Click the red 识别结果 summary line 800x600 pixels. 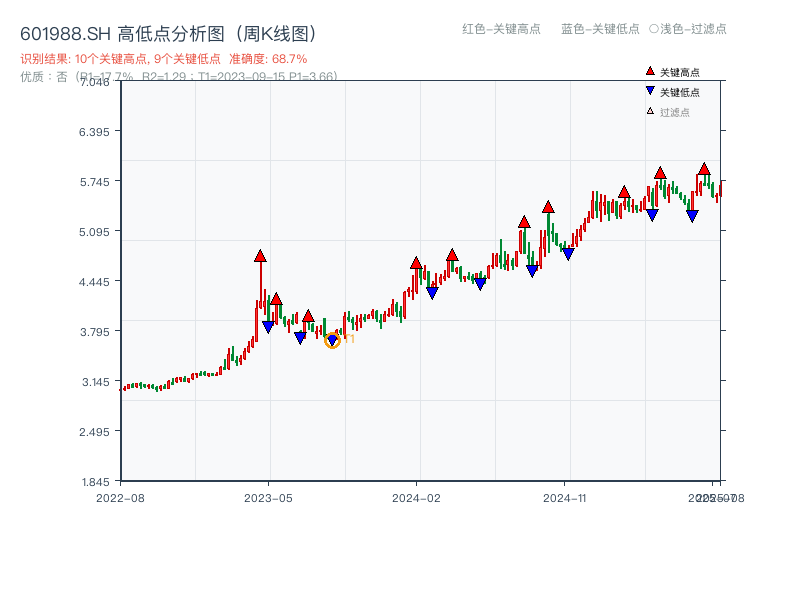[x=164, y=59]
